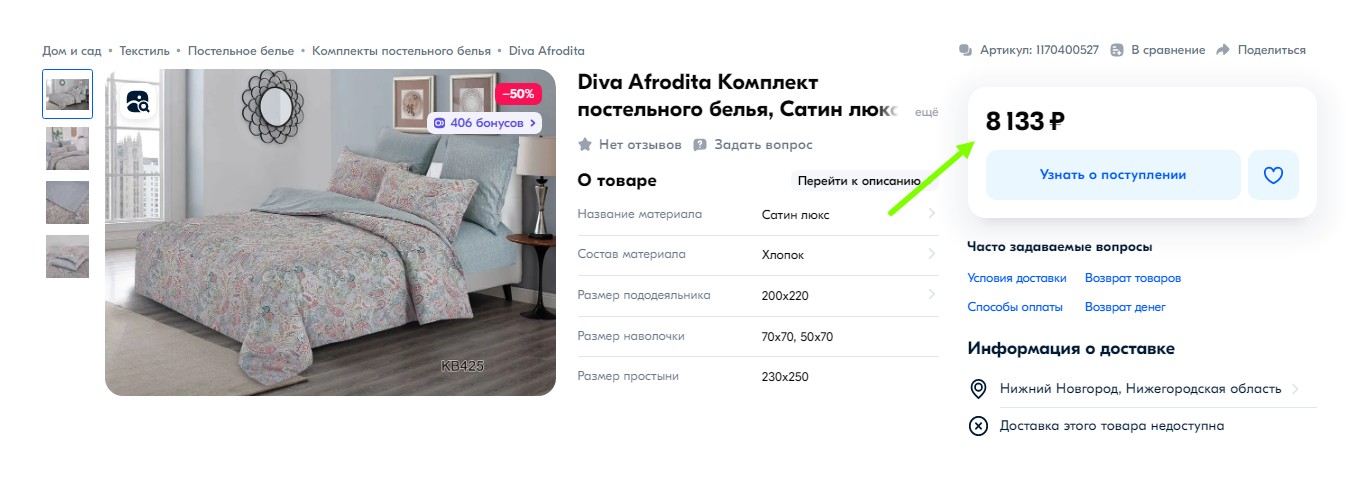Add the item to favorites with the heart icon
1346x483 pixels.
coord(1273,175)
